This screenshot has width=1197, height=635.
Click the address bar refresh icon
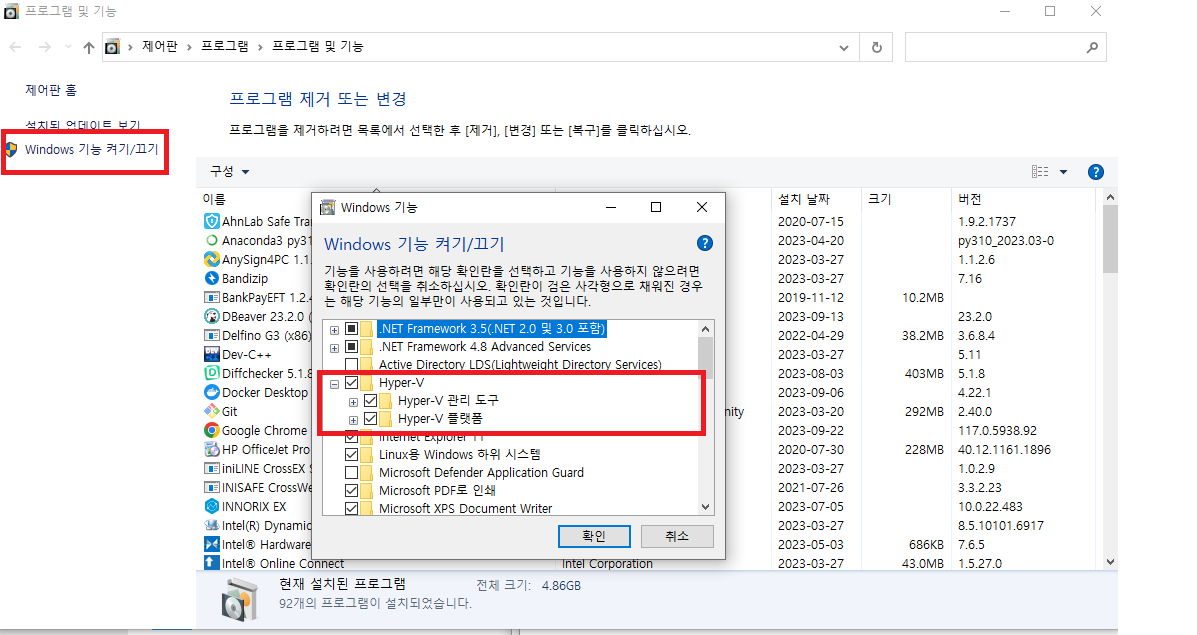876,47
